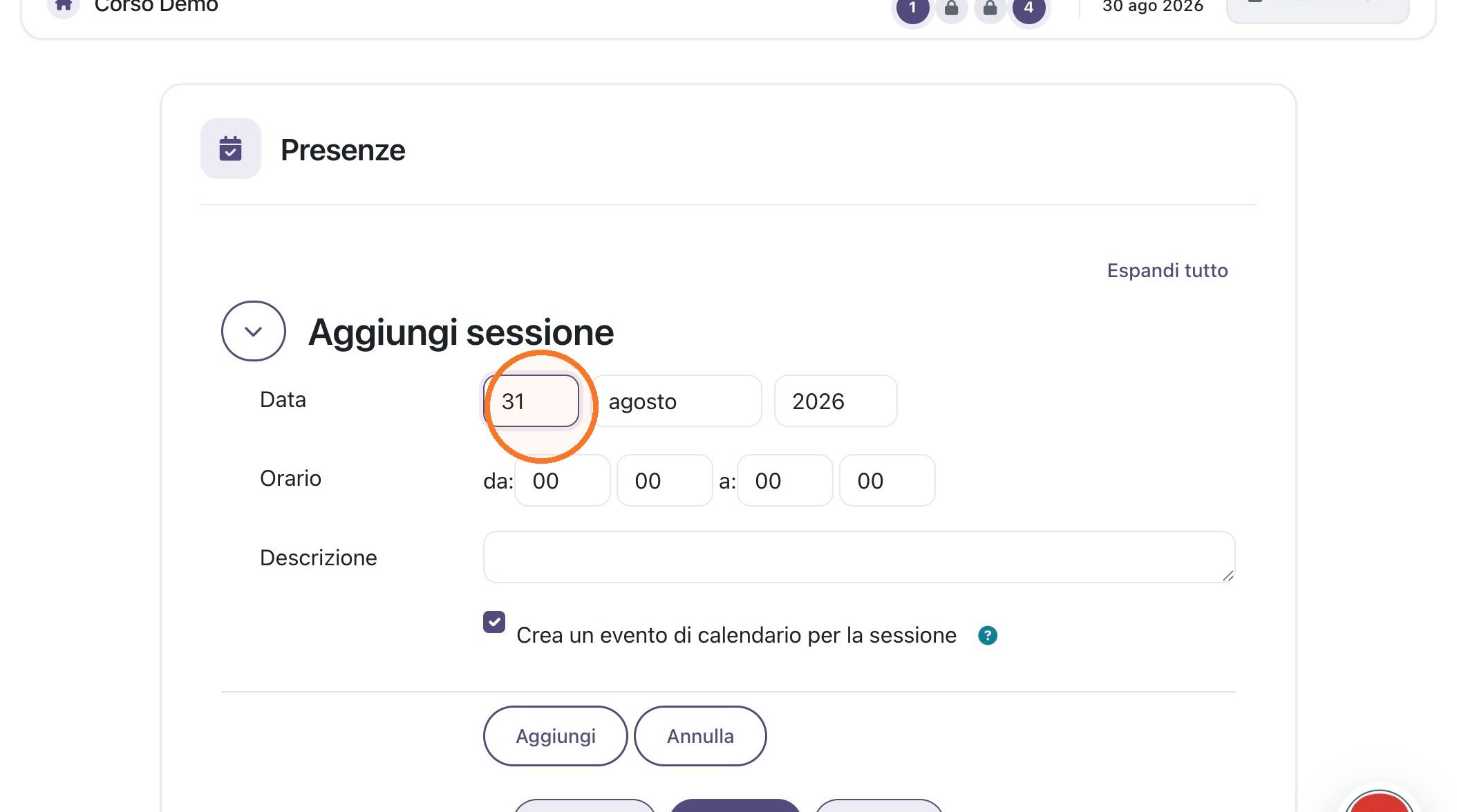Screen dimensions: 1457x812
Task: Select section badge number 4
Action: (x=1028, y=8)
